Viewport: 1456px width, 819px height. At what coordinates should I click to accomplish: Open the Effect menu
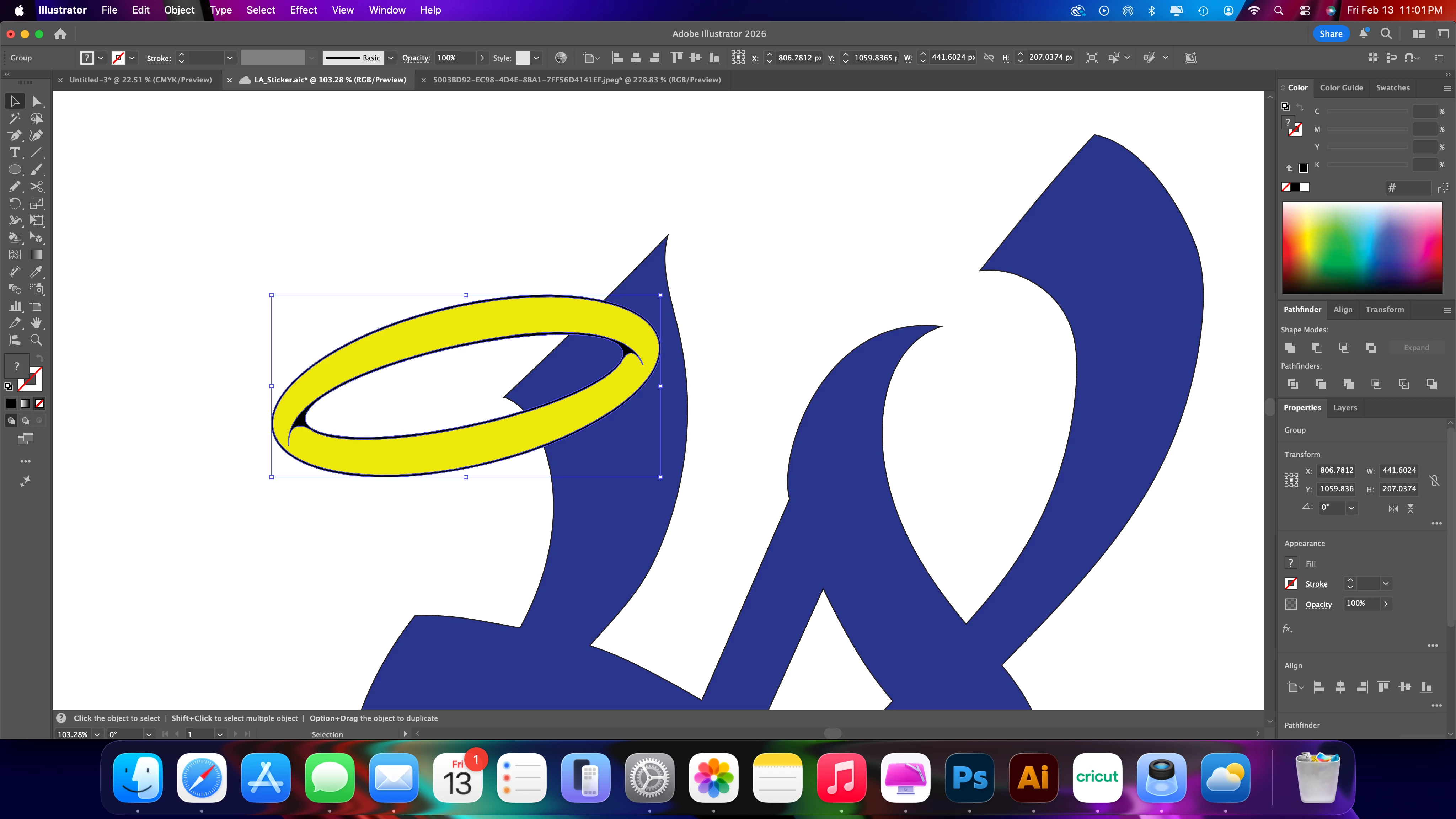pyautogui.click(x=303, y=10)
